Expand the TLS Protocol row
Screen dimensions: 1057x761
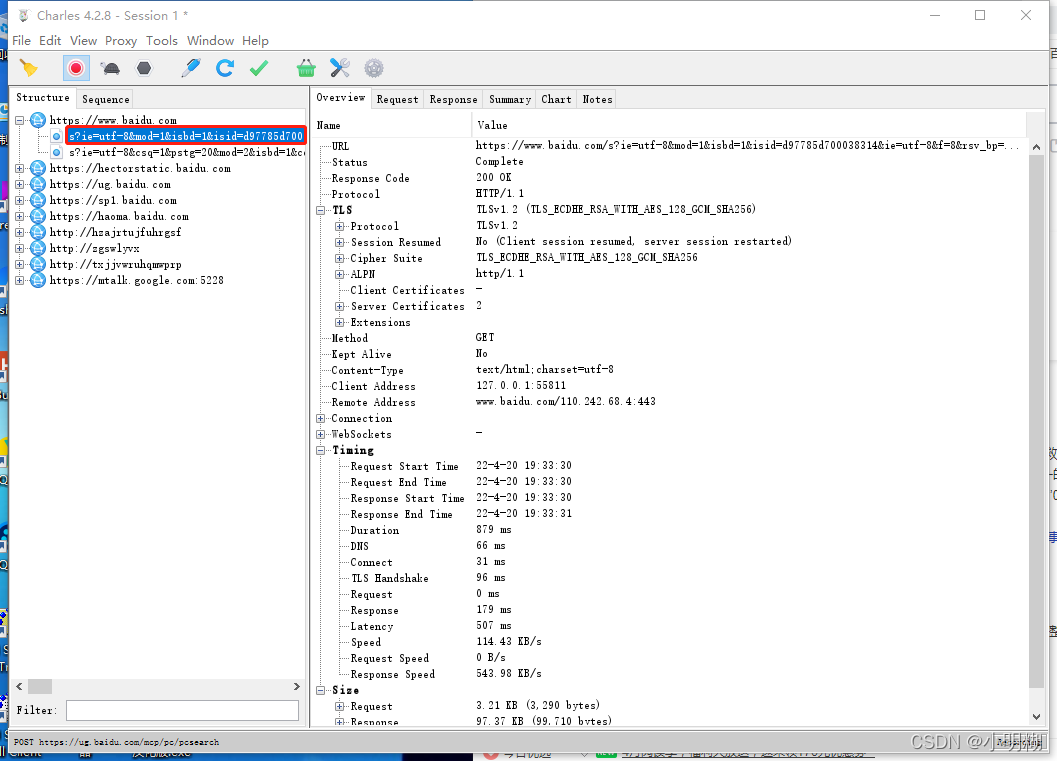pos(340,226)
